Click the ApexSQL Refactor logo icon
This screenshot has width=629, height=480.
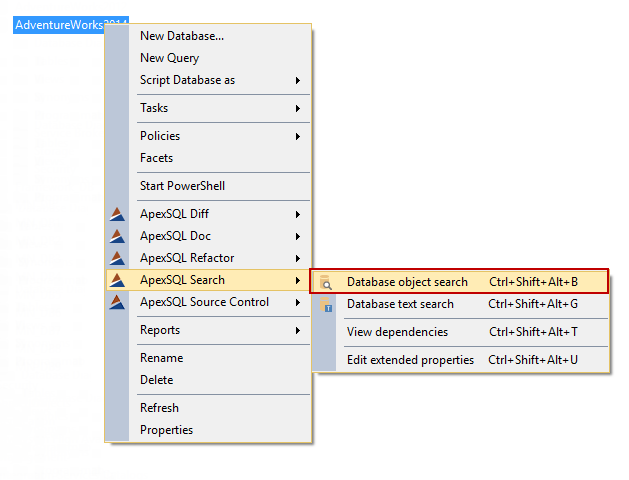pyautogui.click(x=117, y=258)
